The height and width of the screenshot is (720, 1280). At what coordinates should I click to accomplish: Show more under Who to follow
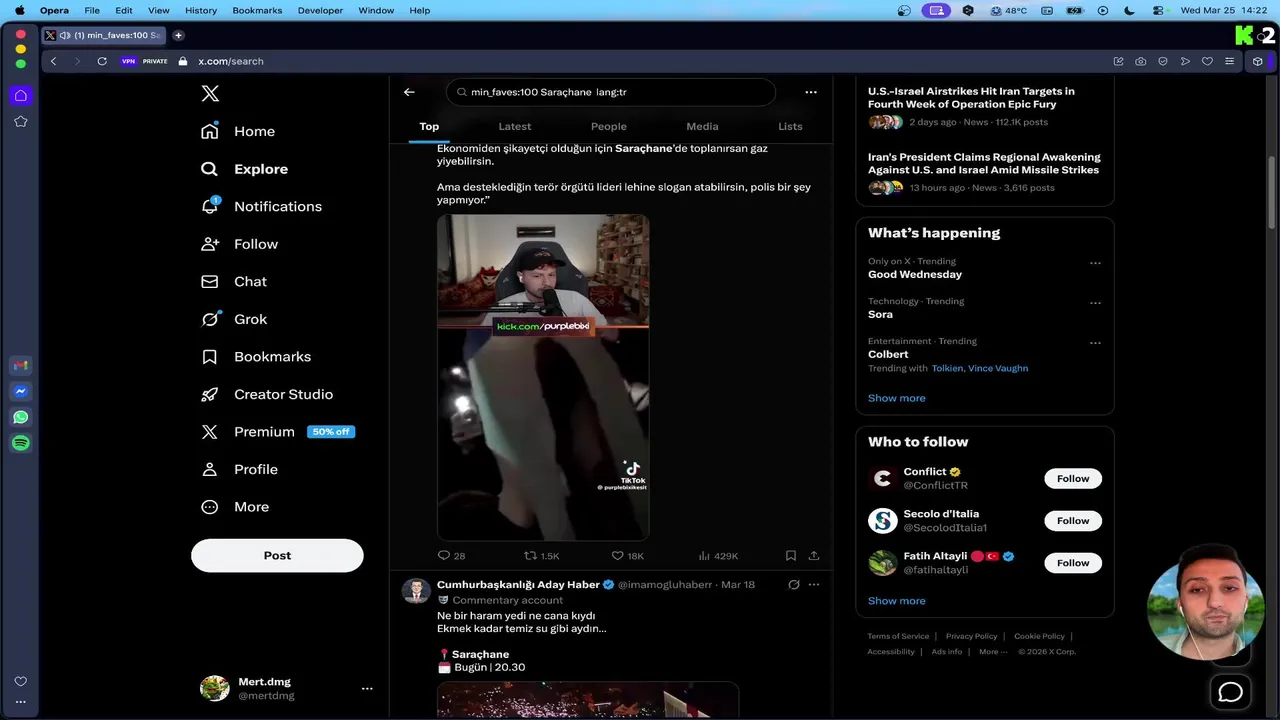(x=897, y=601)
